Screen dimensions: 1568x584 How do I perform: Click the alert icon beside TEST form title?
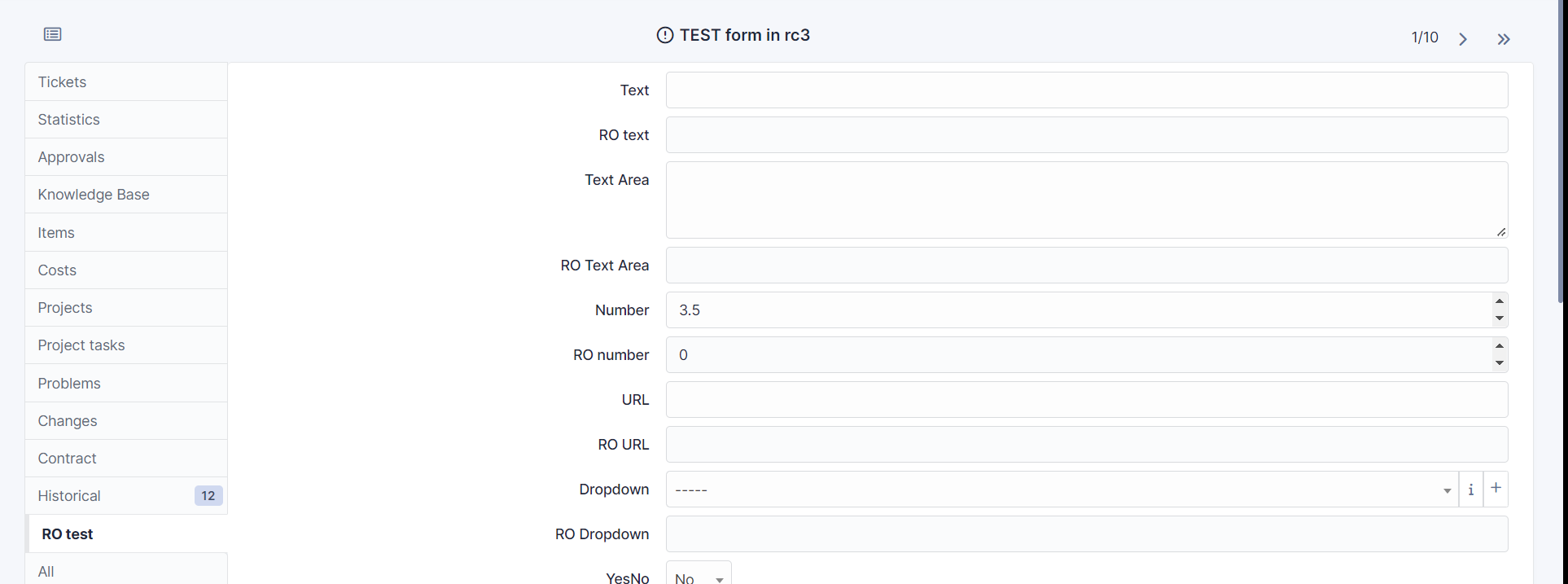[x=664, y=34]
